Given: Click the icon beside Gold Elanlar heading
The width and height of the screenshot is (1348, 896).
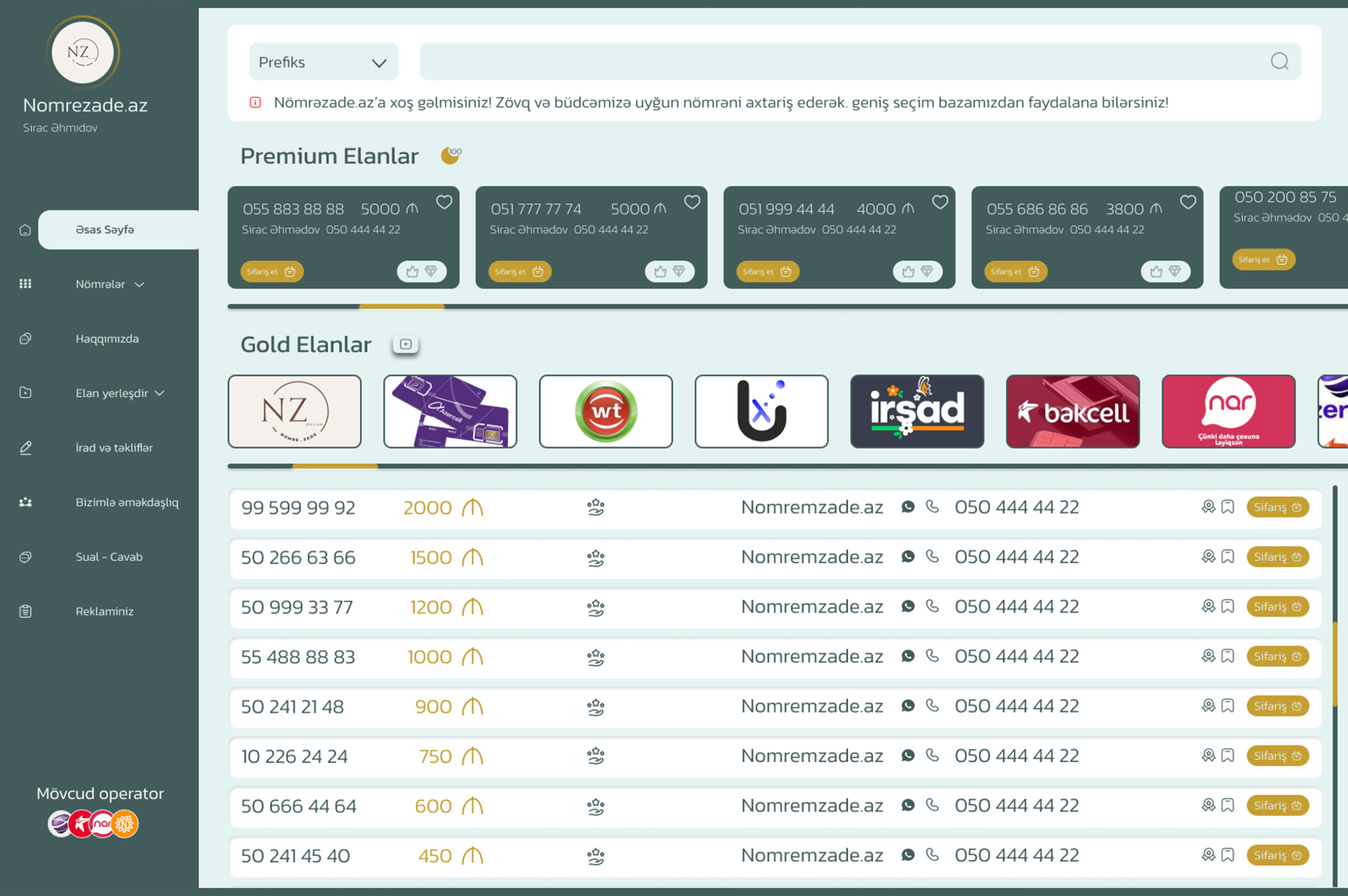Looking at the screenshot, I should [405, 344].
